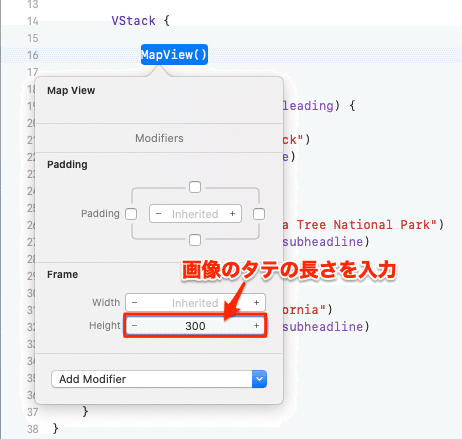Screen dimensions: 462x439
Task: Click 'Tree National Park' string in code
Action: (x=367, y=225)
